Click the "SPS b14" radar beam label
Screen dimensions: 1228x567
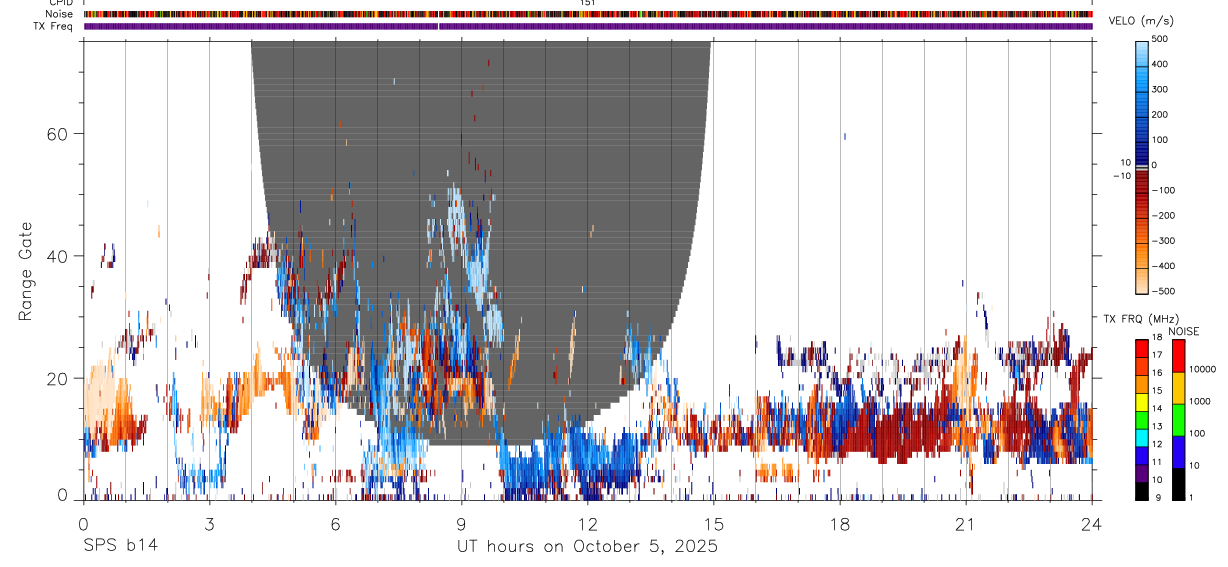pos(120,546)
